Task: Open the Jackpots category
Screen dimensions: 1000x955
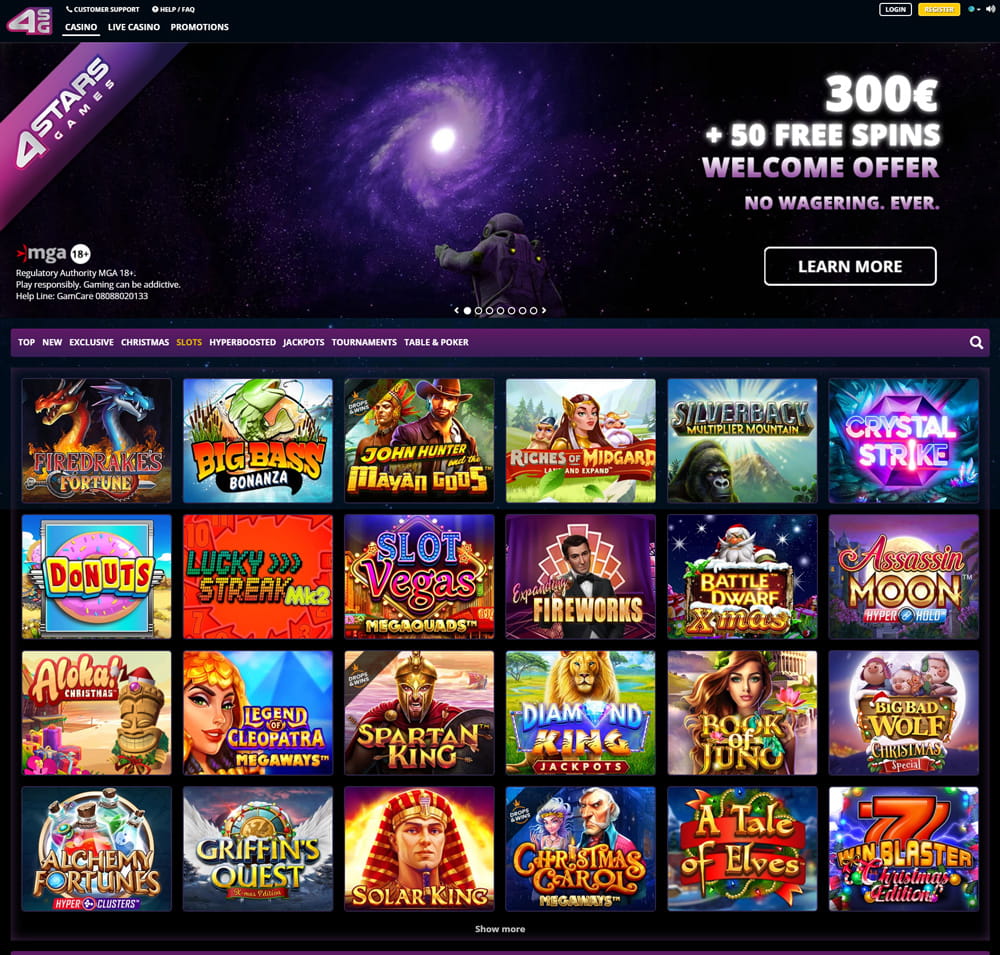Action: click(x=304, y=343)
